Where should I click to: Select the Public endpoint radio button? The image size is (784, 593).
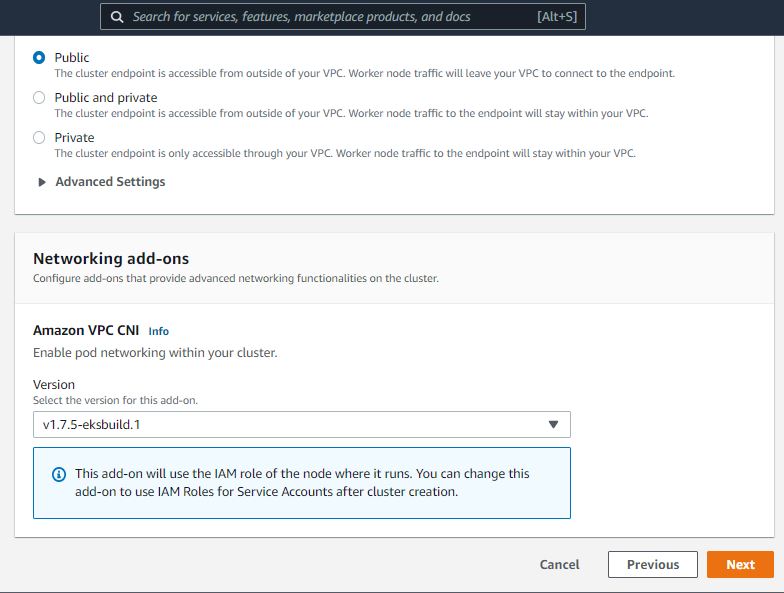tap(39, 58)
